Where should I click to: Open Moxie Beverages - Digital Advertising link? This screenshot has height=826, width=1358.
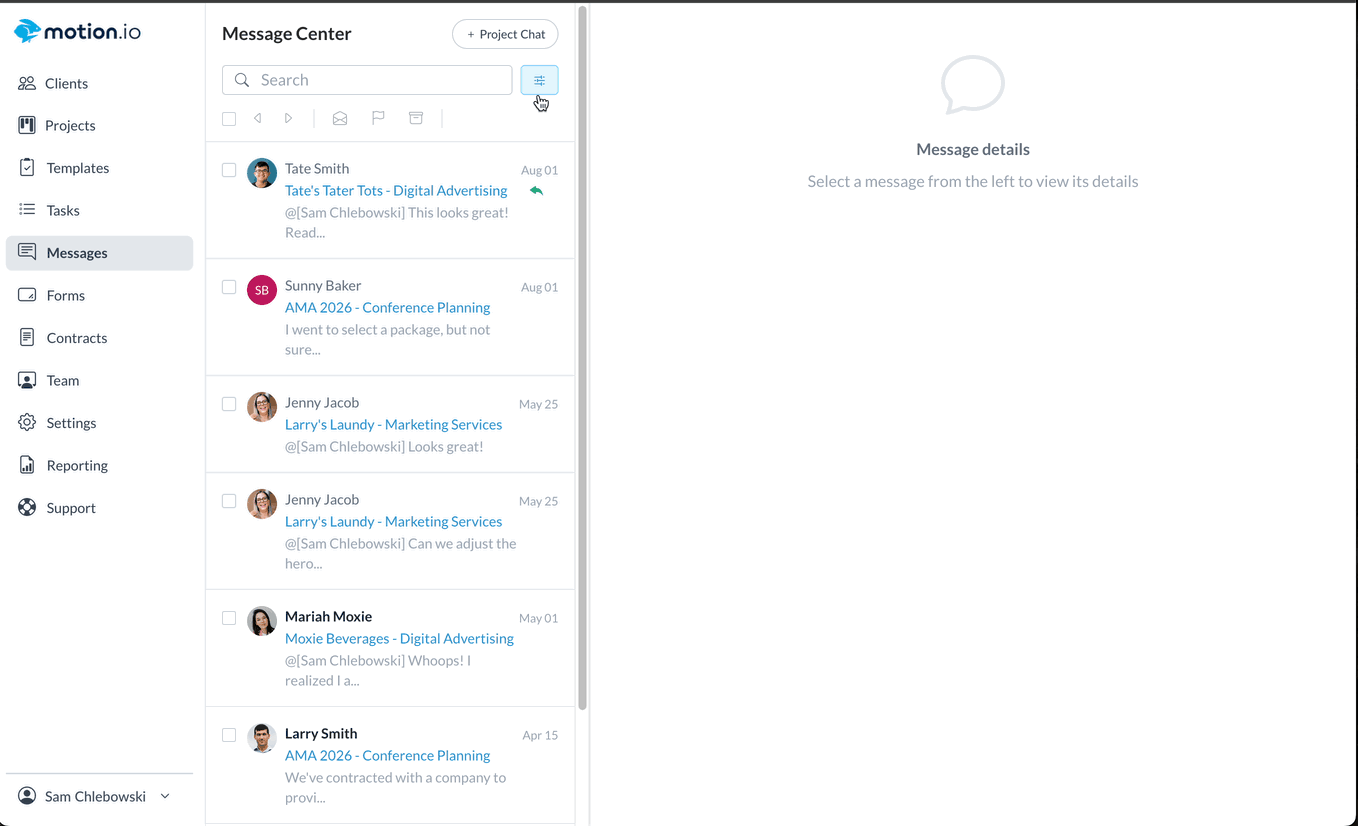(x=399, y=638)
